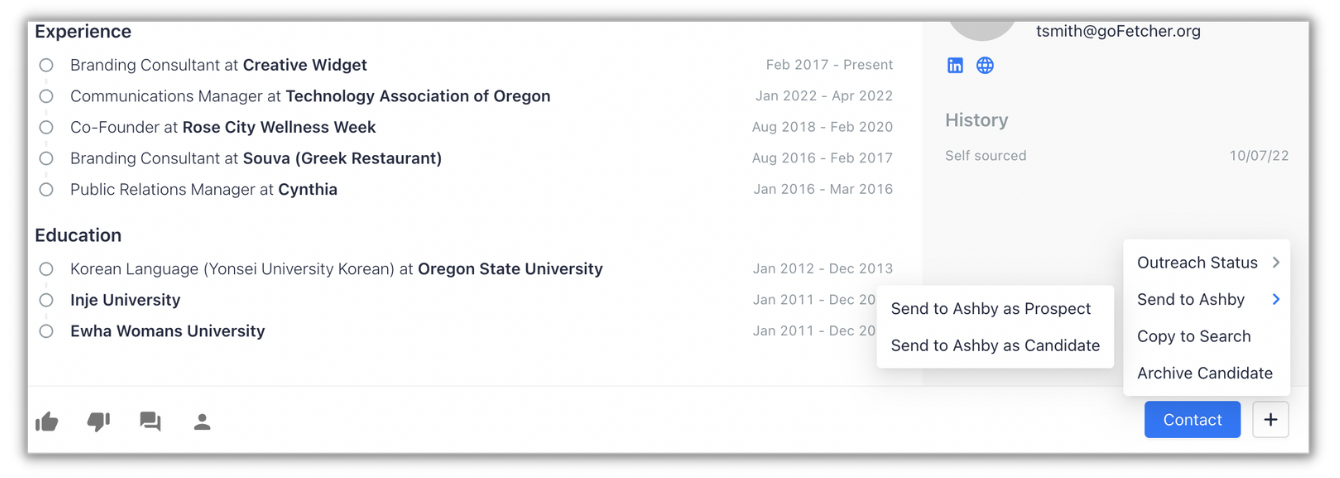Select Archive Candidate option

click(x=1205, y=373)
